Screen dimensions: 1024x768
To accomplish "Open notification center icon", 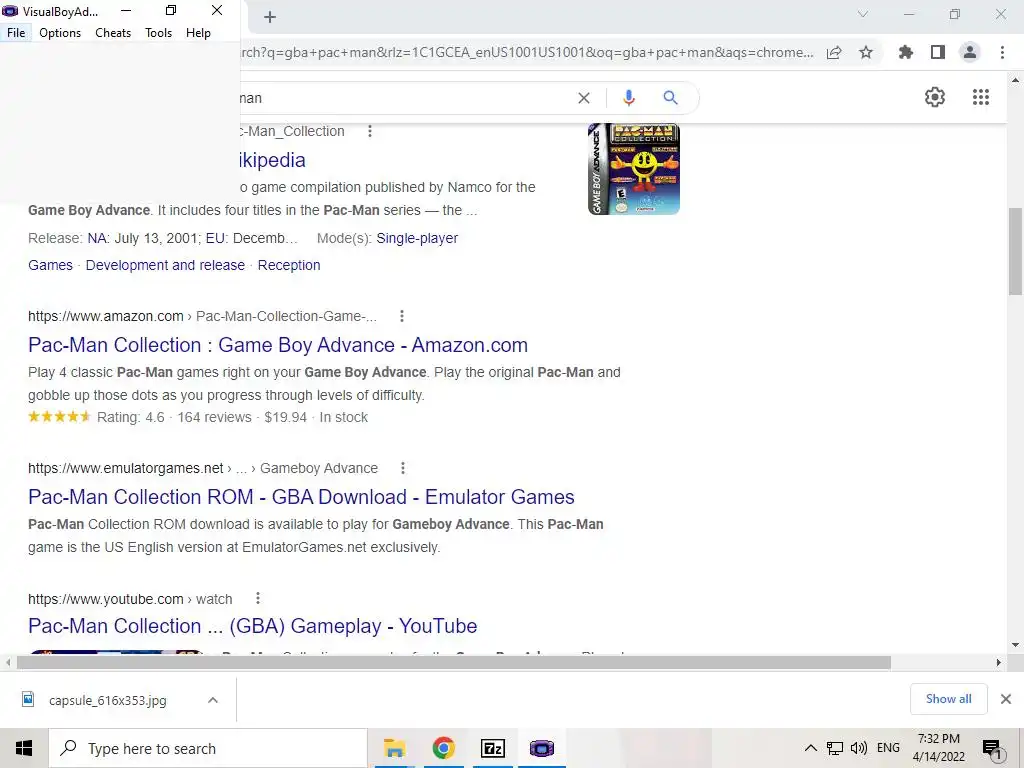I will tap(993, 749).
